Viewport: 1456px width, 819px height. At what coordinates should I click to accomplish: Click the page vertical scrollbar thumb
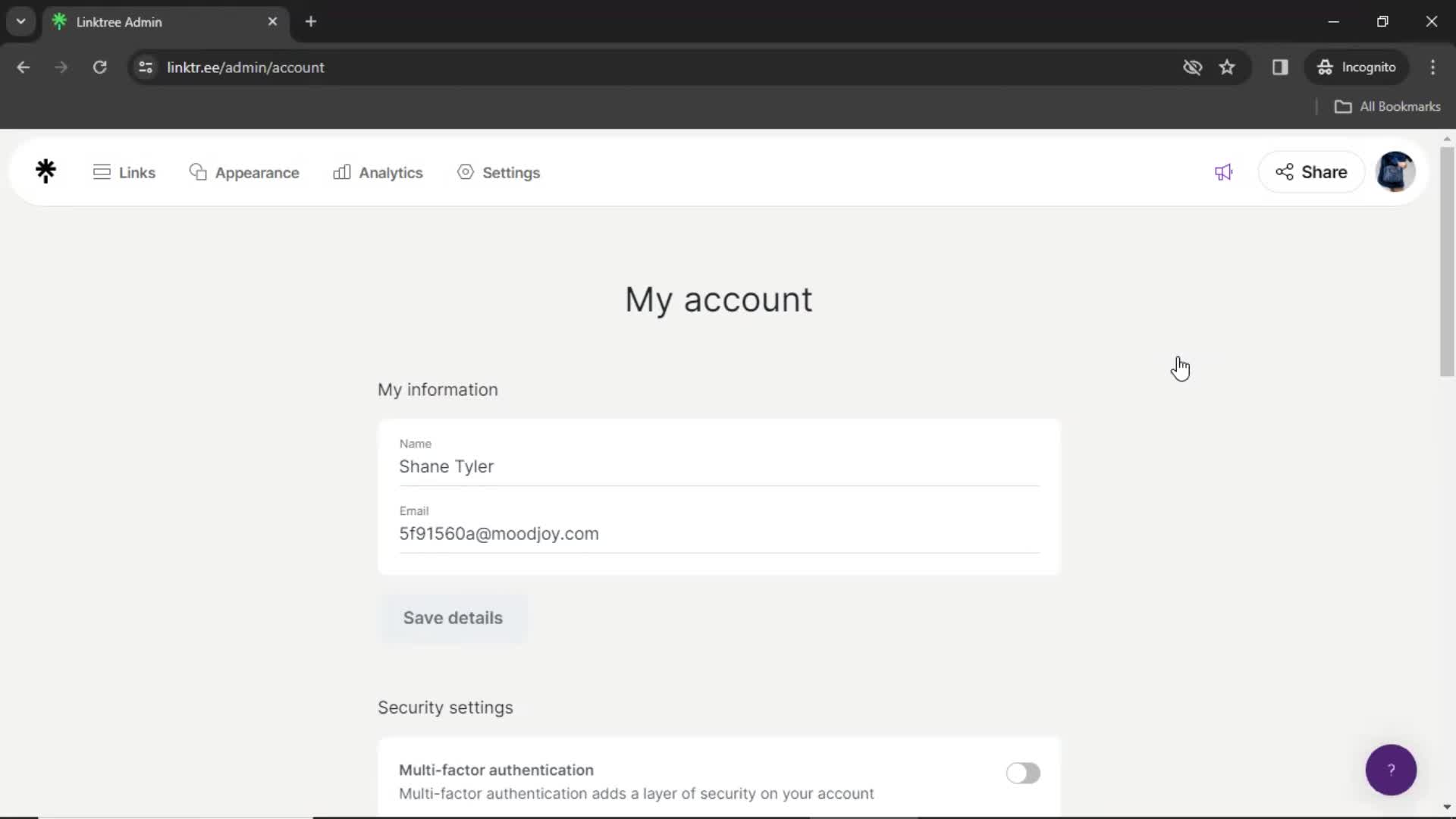1447,262
